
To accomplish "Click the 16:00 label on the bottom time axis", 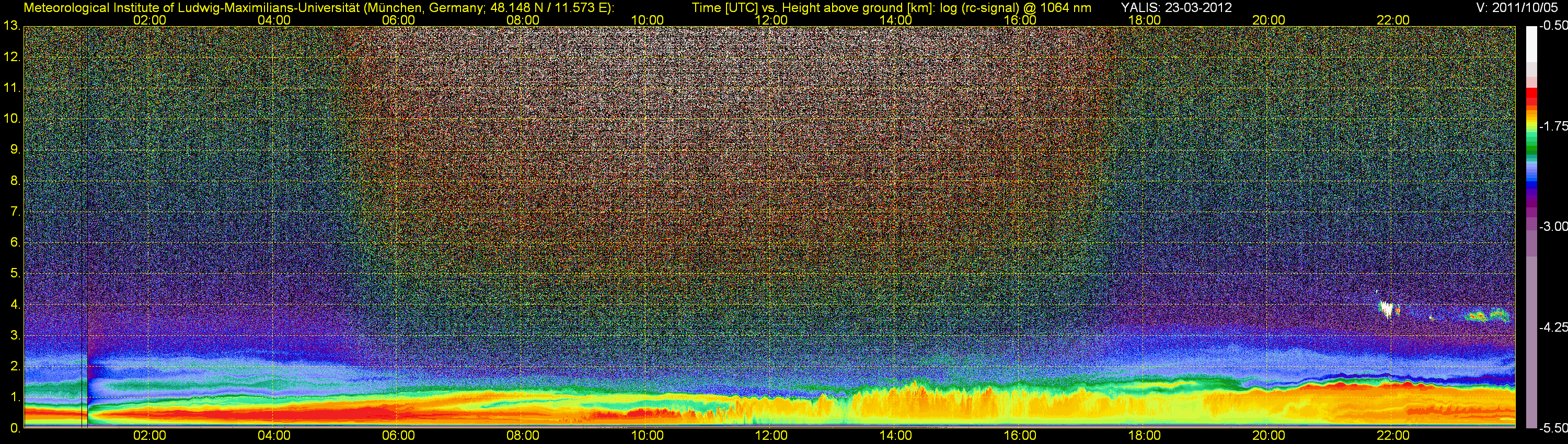I will (1020, 436).
